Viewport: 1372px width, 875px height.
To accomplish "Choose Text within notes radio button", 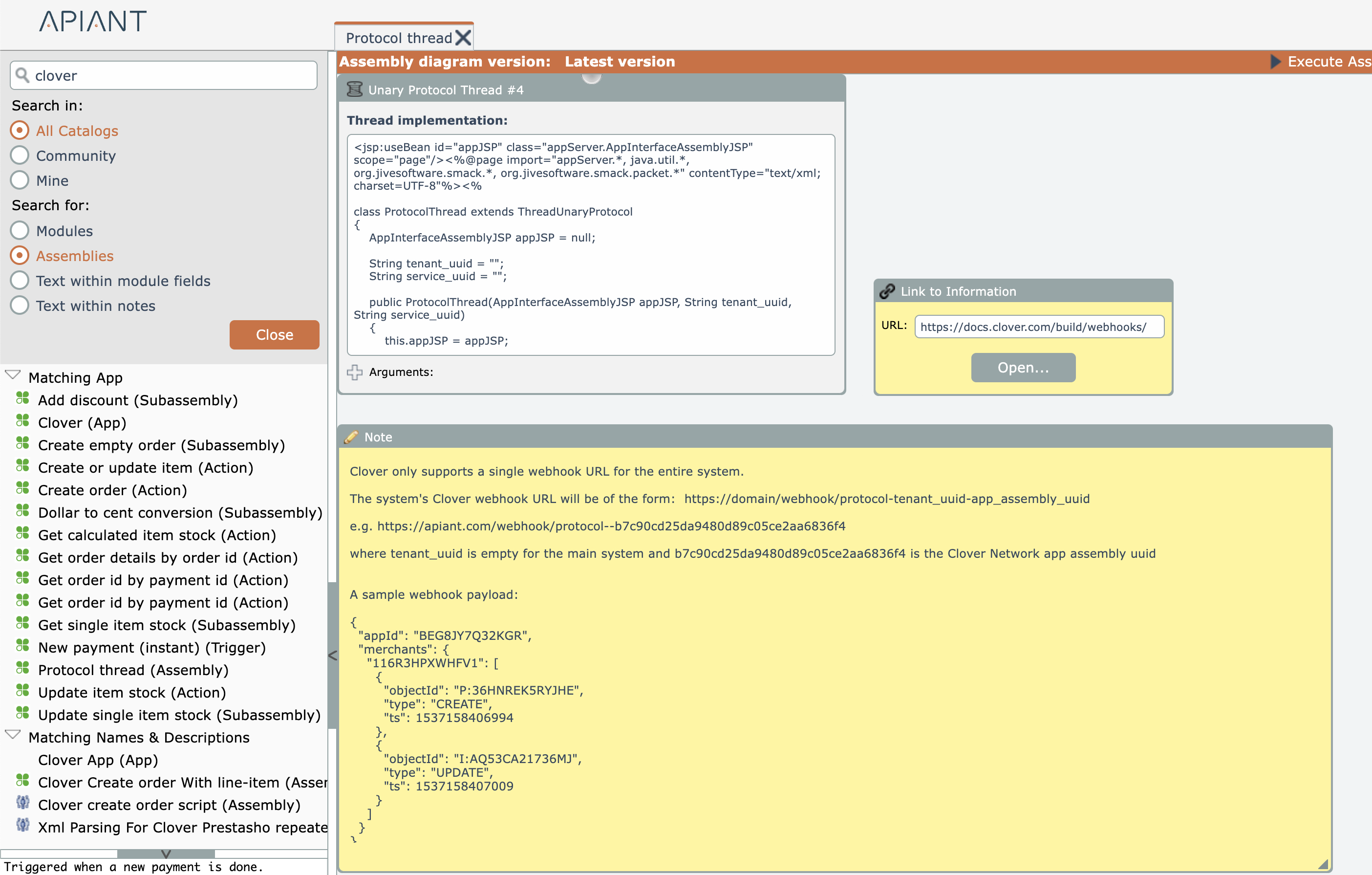I will [20, 306].
